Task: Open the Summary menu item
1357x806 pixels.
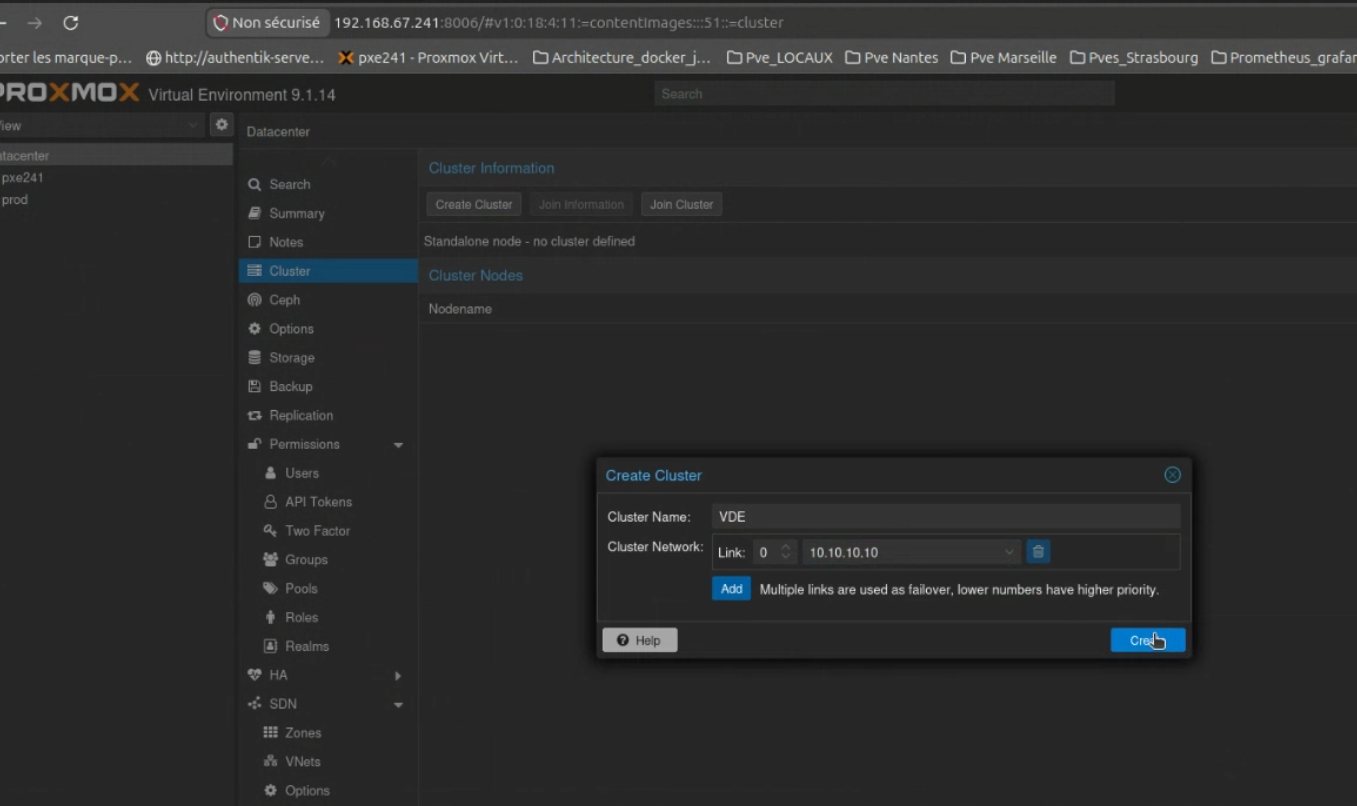Action: pyautogui.click(x=328, y=214)
